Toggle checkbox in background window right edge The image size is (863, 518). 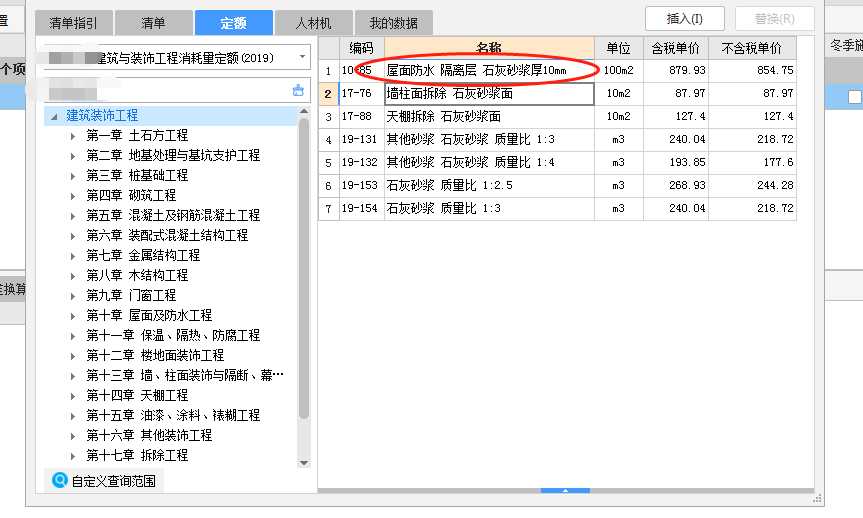(855, 97)
